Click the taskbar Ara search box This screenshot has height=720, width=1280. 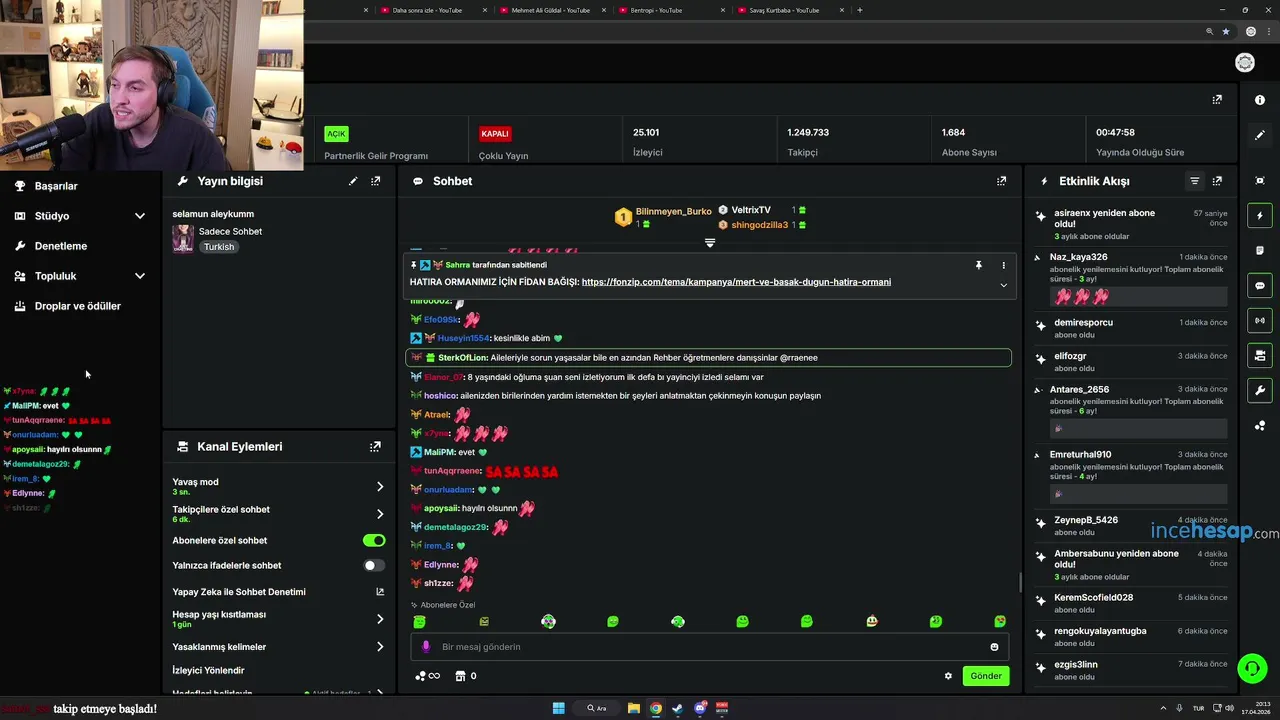pos(597,708)
